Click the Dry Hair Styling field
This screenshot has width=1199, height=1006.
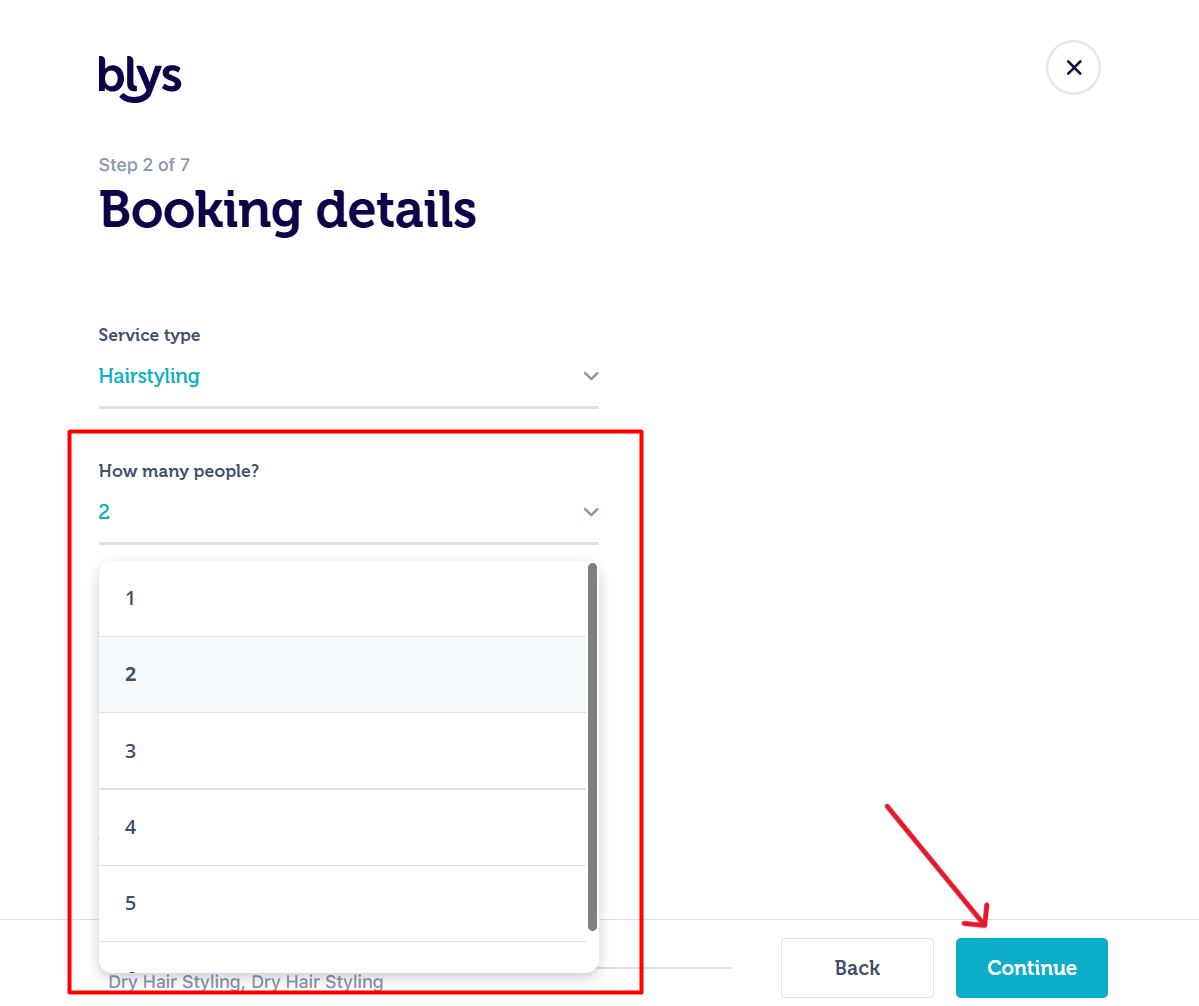point(245,982)
